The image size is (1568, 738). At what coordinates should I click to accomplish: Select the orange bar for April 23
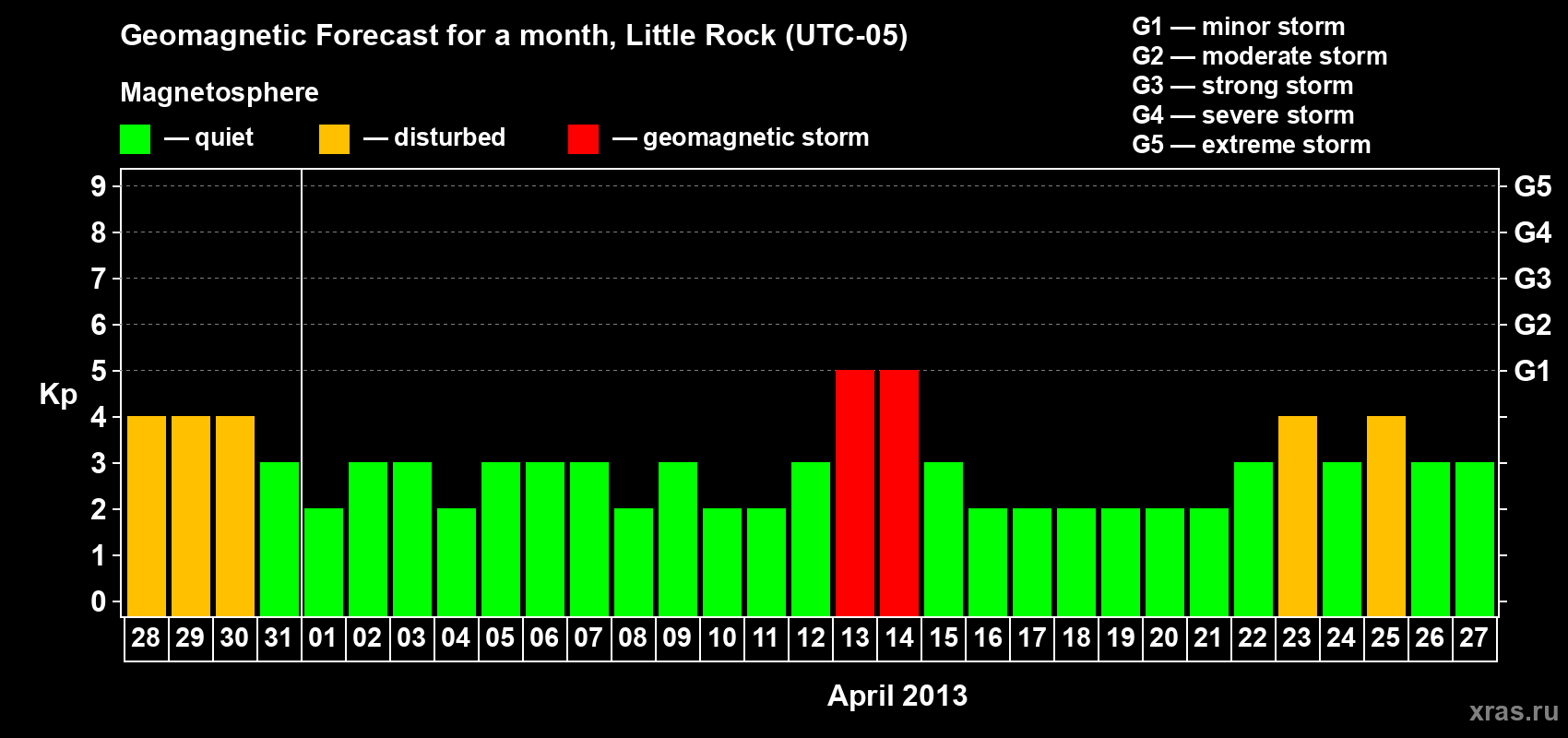(1298, 516)
